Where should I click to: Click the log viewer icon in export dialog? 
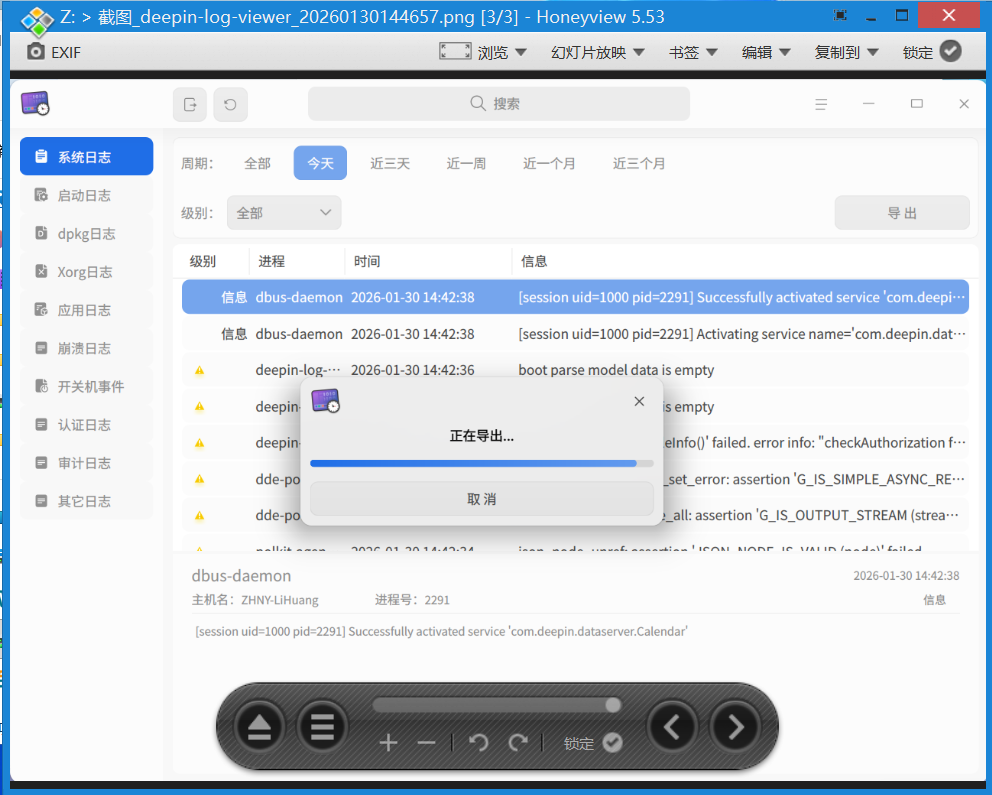click(x=325, y=401)
